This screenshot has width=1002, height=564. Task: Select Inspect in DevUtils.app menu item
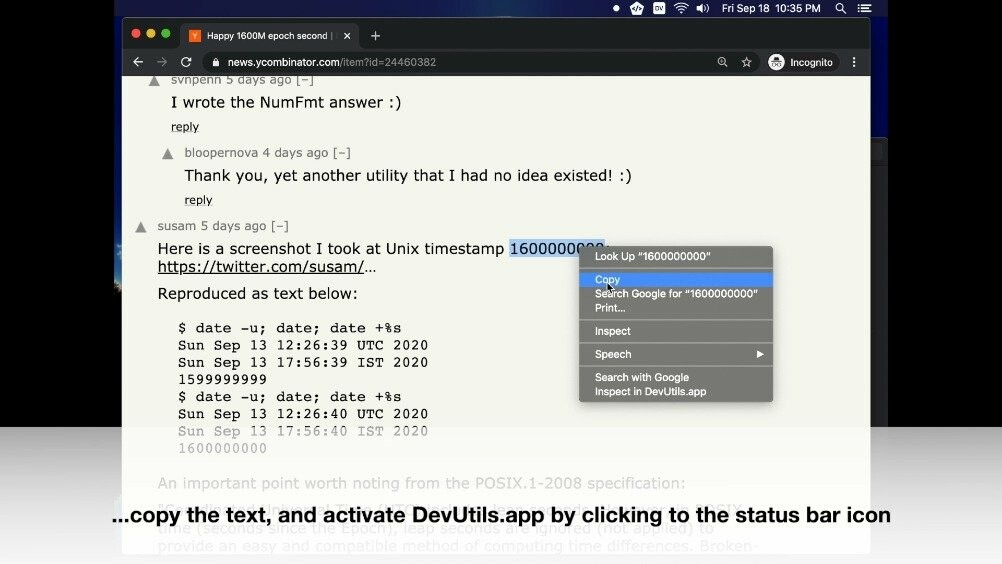coord(650,392)
